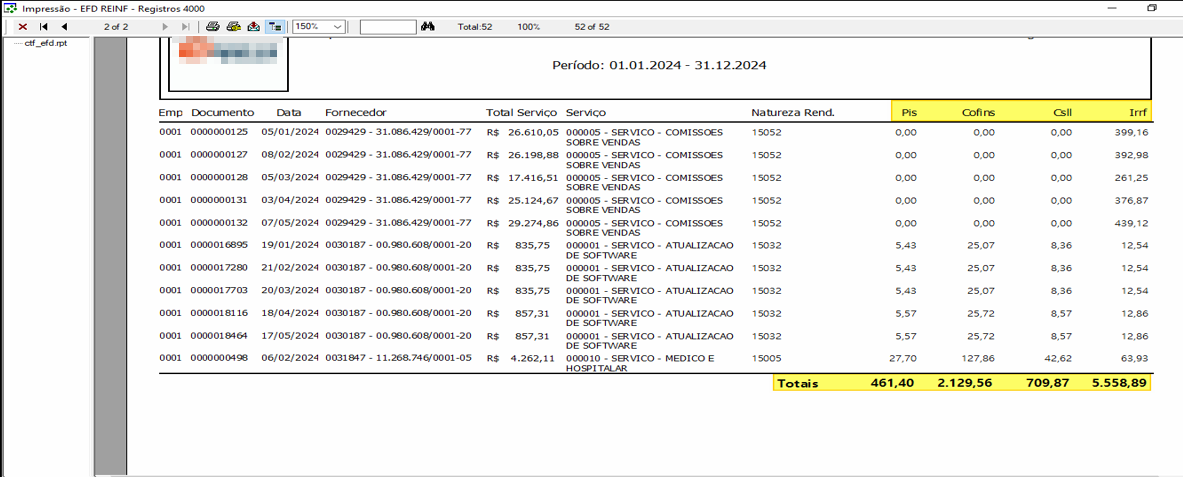This screenshot has height=477, width=1183.
Task: Open the 150% zoom dropdown
Action: click(x=339, y=26)
